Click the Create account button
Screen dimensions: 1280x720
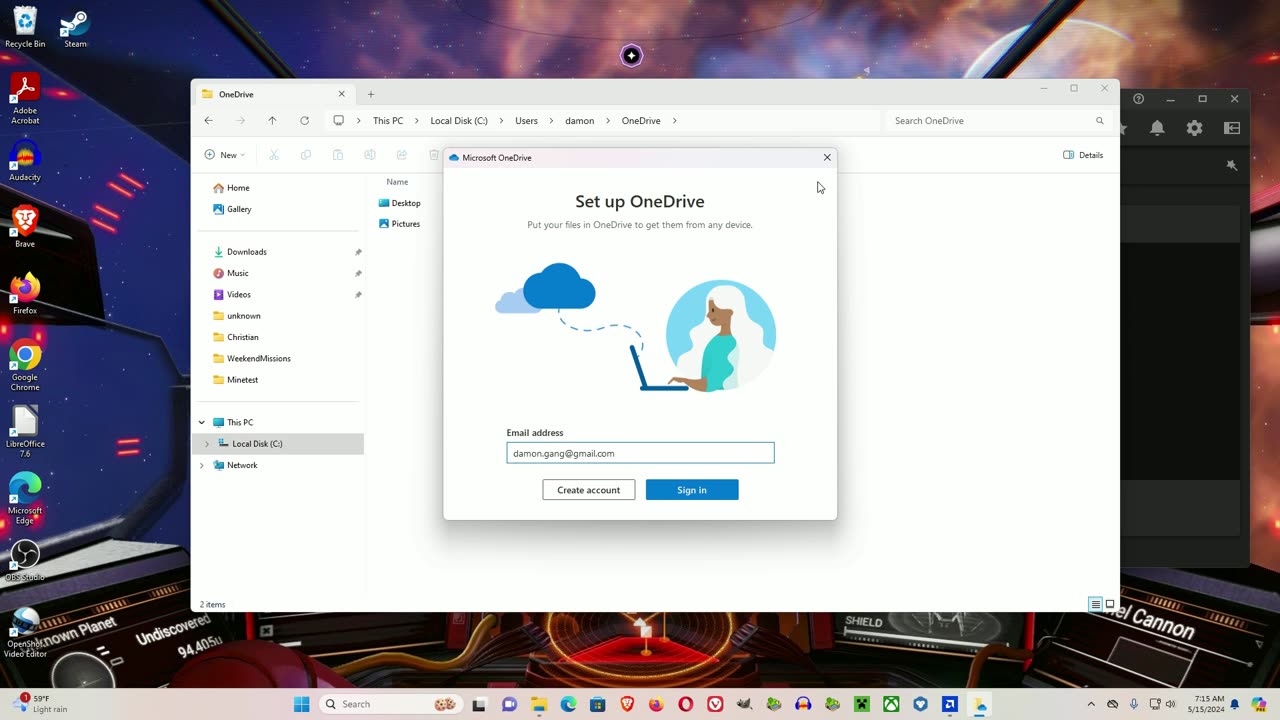pos(589,490)
